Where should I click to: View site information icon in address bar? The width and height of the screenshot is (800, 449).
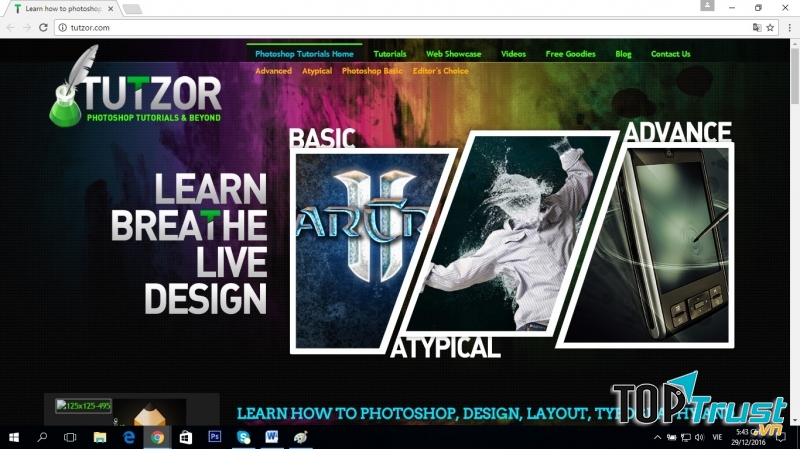62,28
